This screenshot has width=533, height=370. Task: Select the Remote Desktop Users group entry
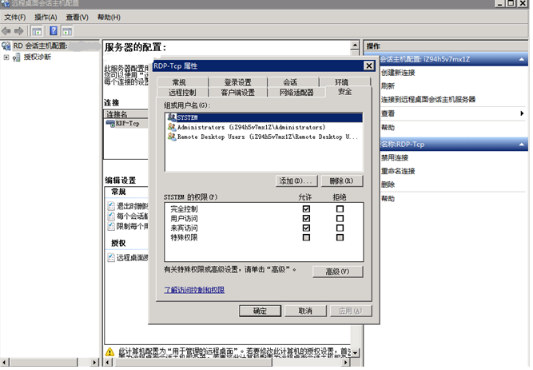pos(263,137)
